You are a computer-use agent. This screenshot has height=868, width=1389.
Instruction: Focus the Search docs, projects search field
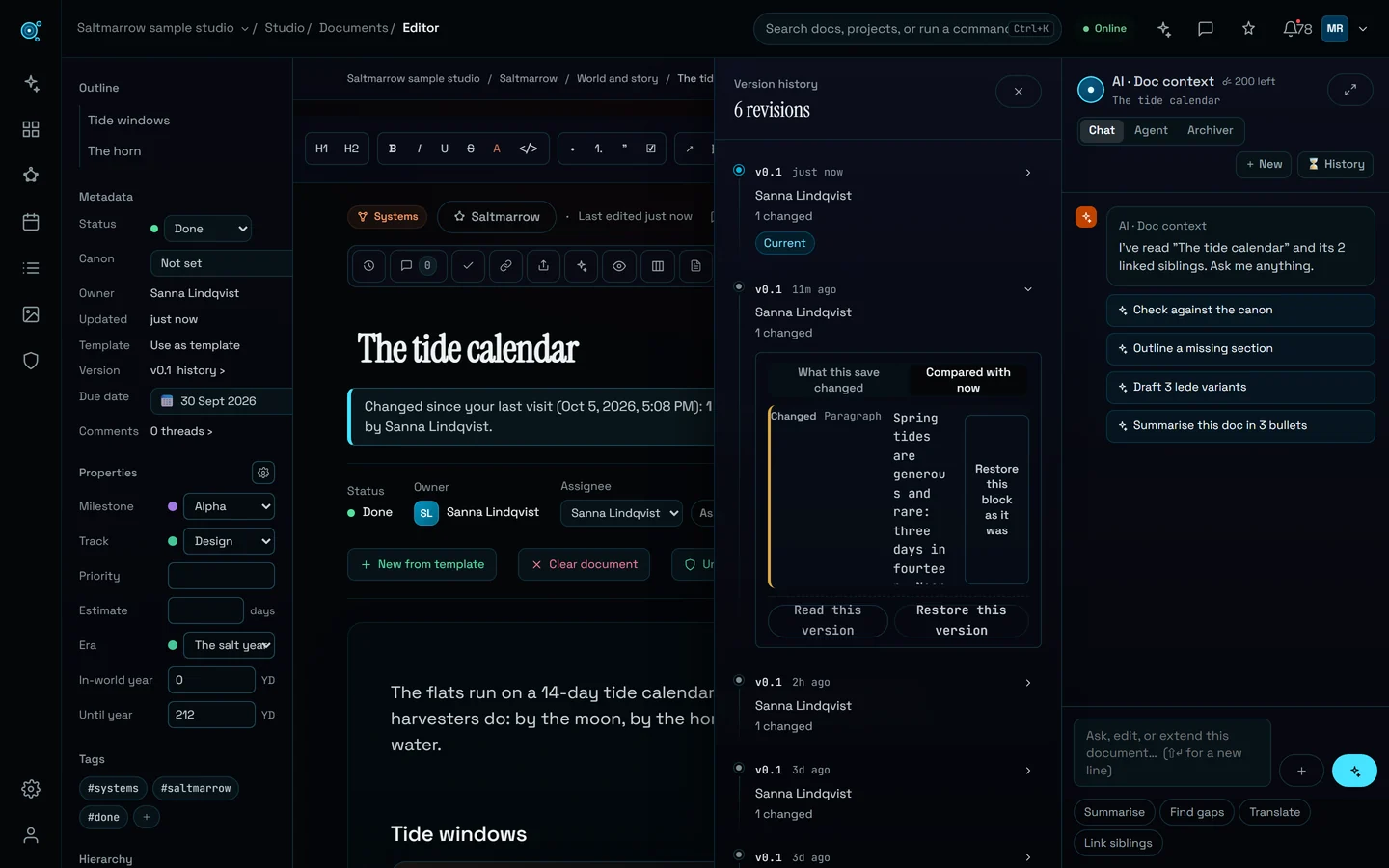click(907, 29)
